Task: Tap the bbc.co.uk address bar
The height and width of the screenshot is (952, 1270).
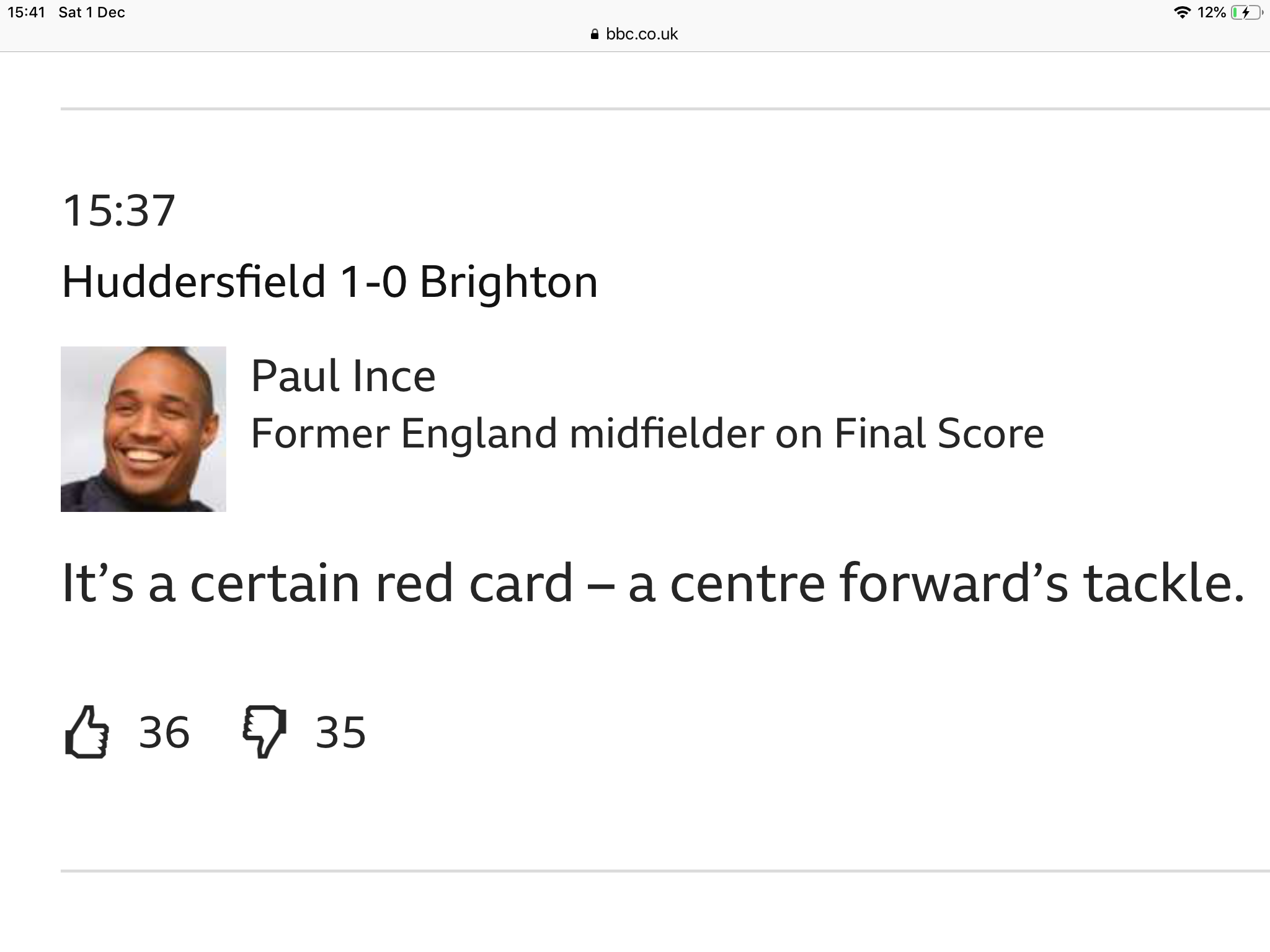Action: click(635, 34)
